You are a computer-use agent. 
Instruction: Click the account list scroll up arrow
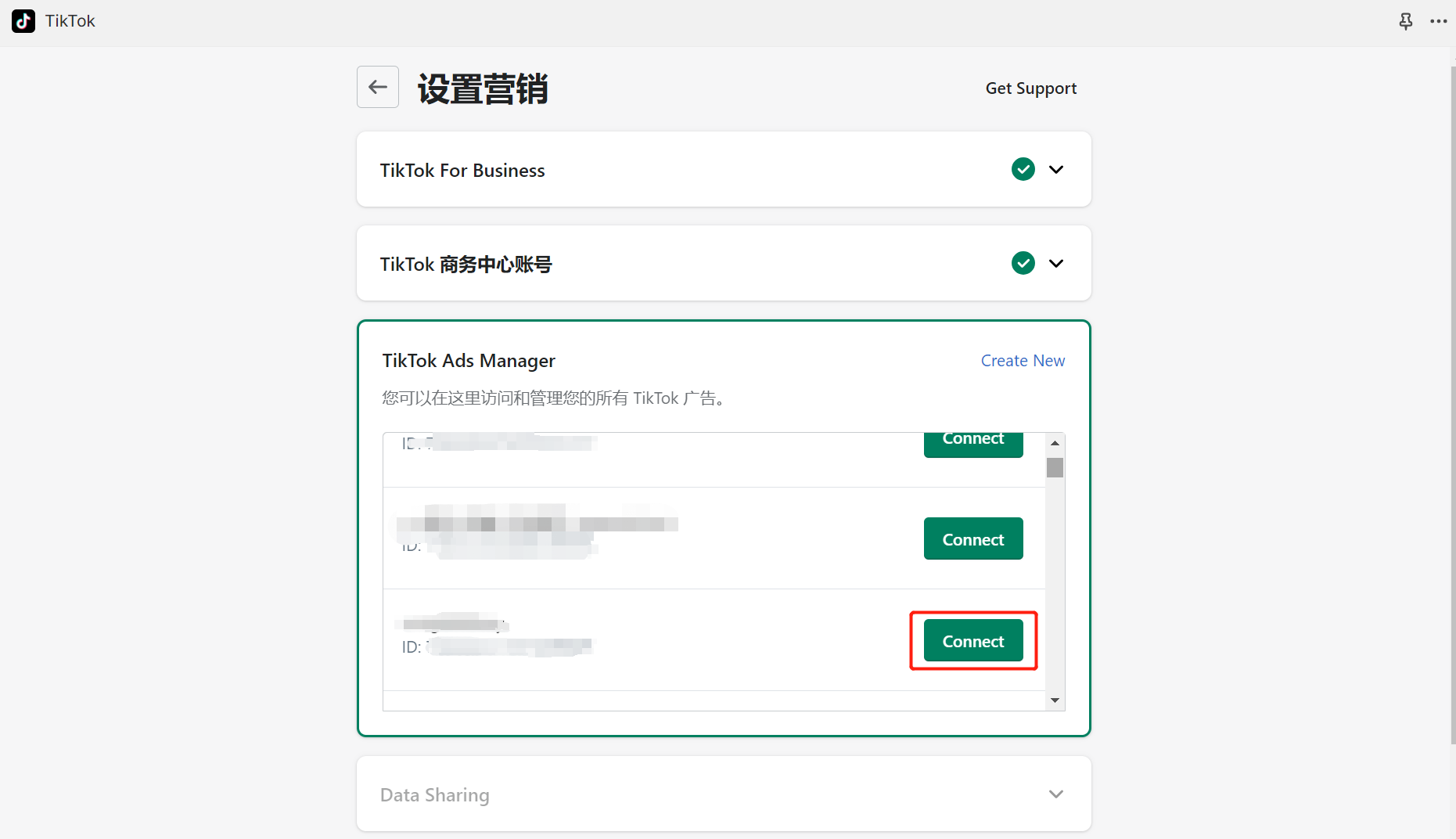pyautogui.click(x=1055, y=443)
